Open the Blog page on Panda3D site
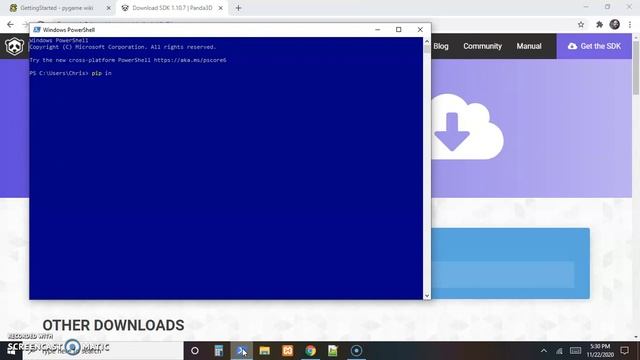Viewport: 640px width, 360px height. pyautogui.click(x=441, y=46)
